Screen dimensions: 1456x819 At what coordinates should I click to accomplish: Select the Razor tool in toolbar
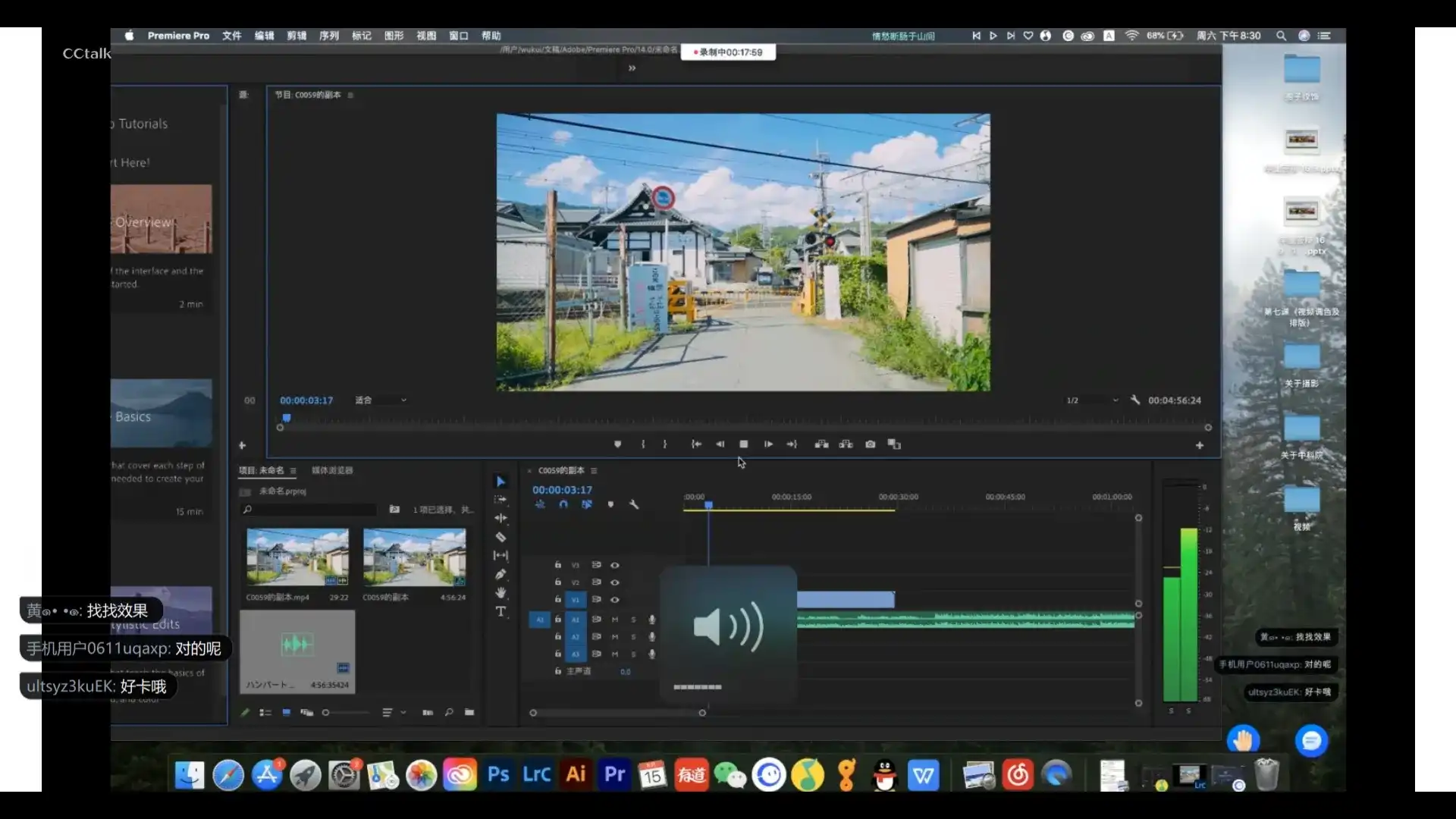[x=500, y=537]
